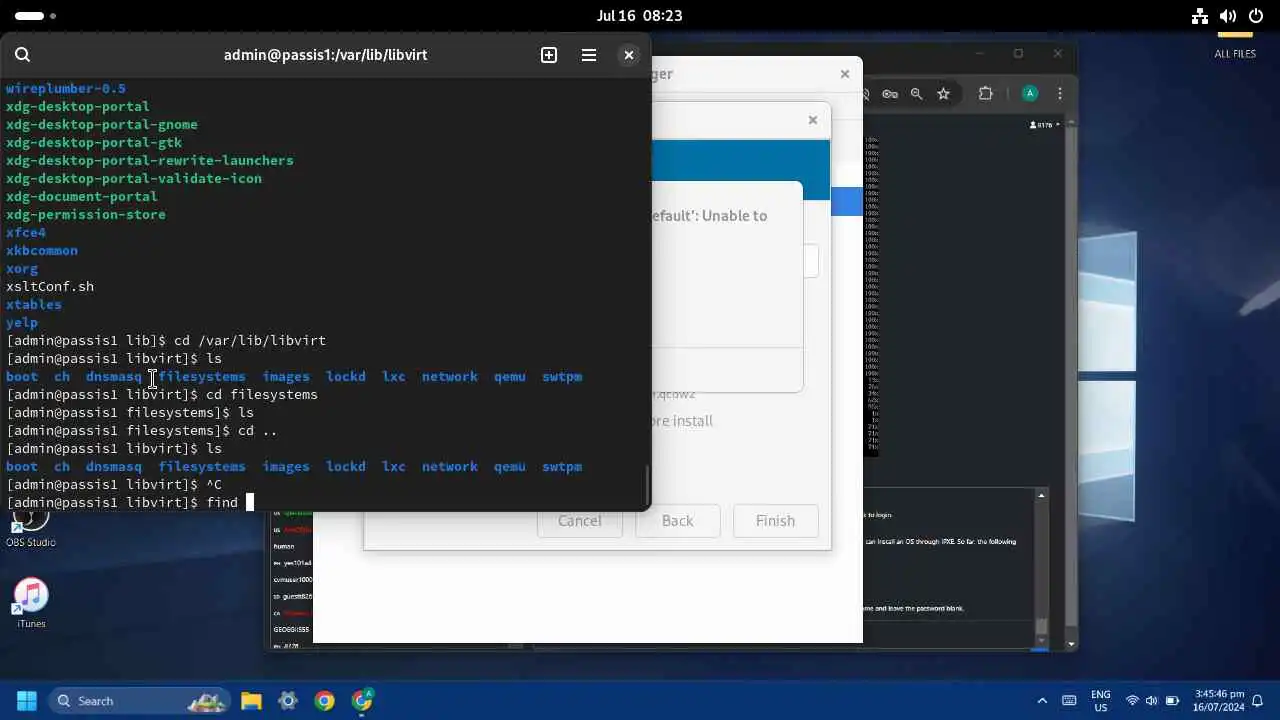Screen dimensions: 1280x720
Task: Open the second Chrome profile taskbar icon
Action: point(362,701)
